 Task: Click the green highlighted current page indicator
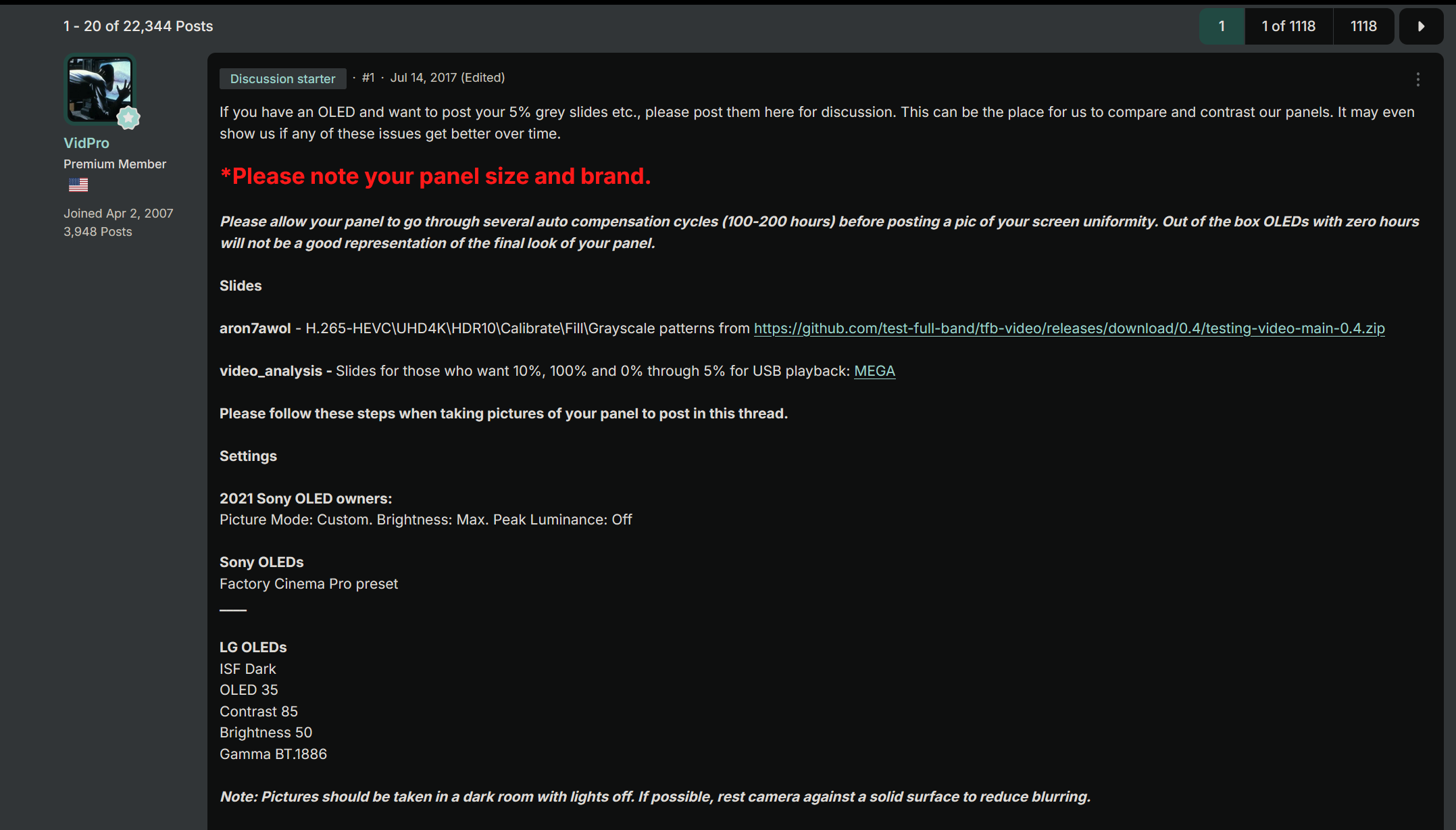point(1222,26)
